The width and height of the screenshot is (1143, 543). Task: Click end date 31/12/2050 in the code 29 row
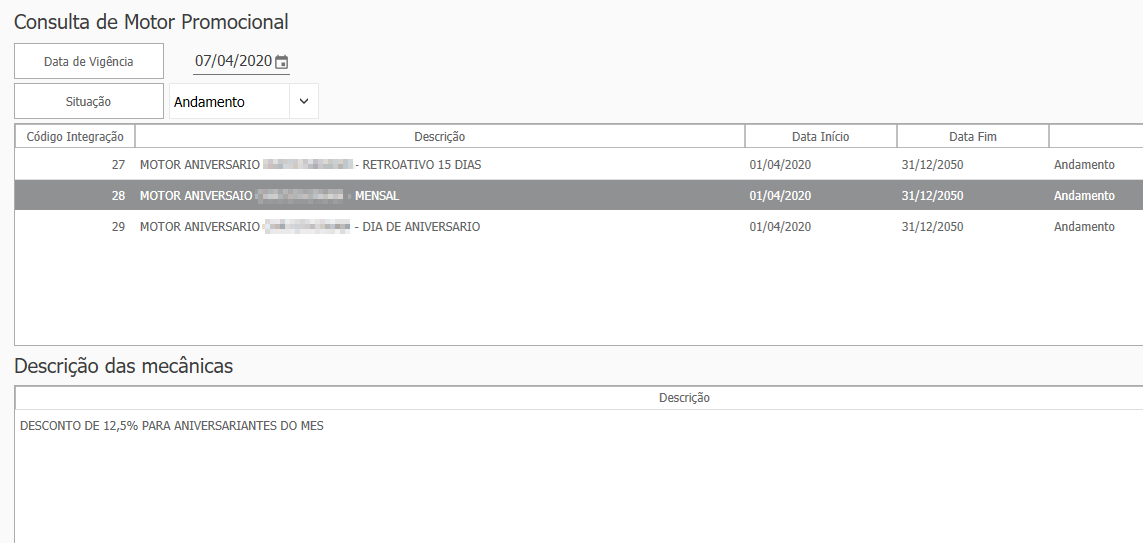point(932,227)
